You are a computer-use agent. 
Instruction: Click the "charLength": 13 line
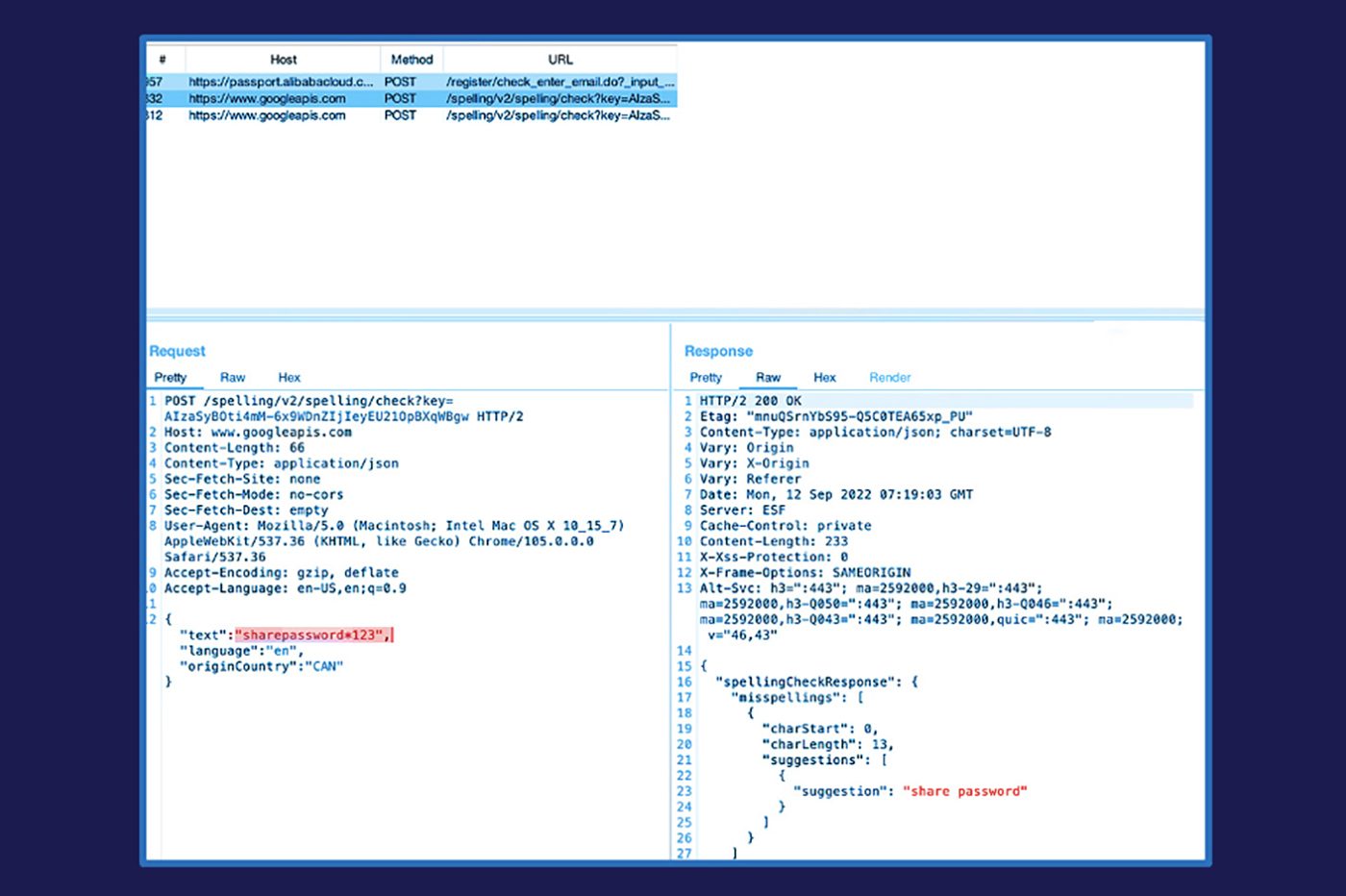click(x=828, y=744)
